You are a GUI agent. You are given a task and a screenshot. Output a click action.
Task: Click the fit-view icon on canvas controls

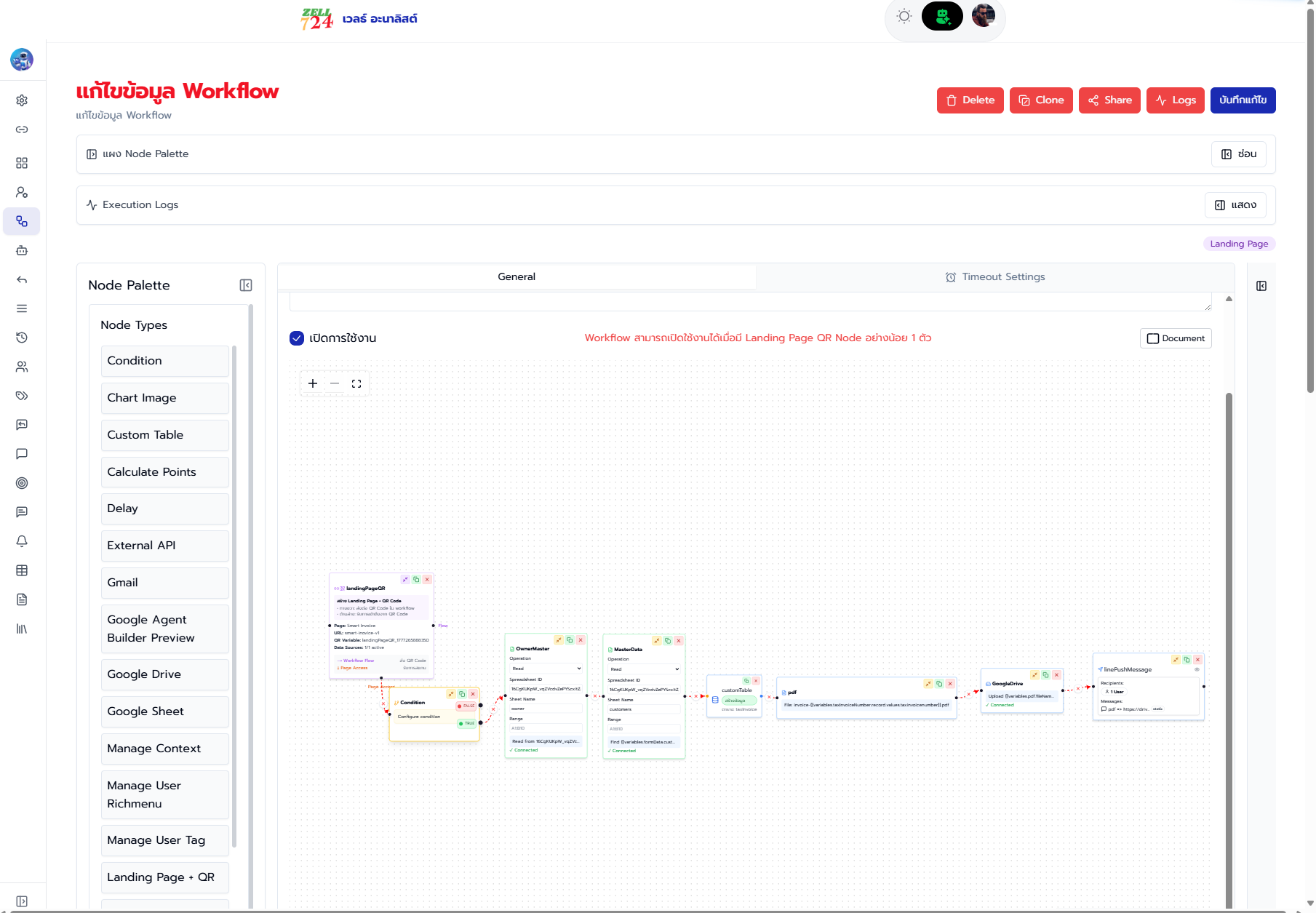pos(356,383)
